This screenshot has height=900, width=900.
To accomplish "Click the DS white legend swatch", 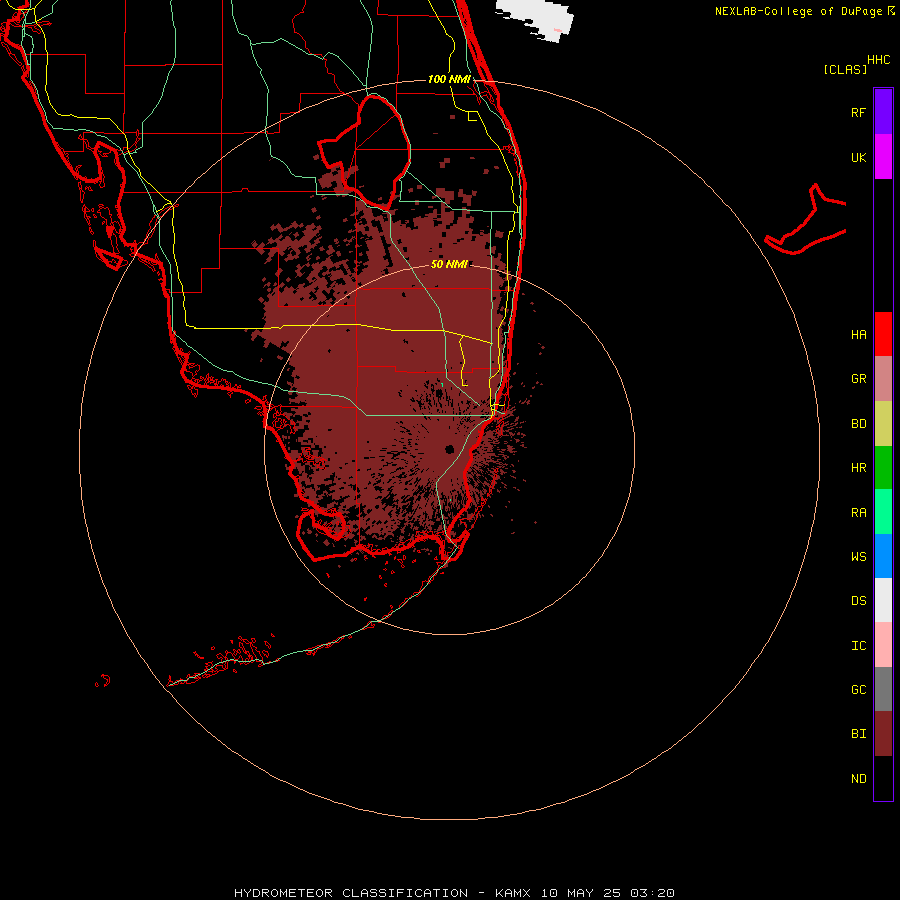I will point(883,600).
